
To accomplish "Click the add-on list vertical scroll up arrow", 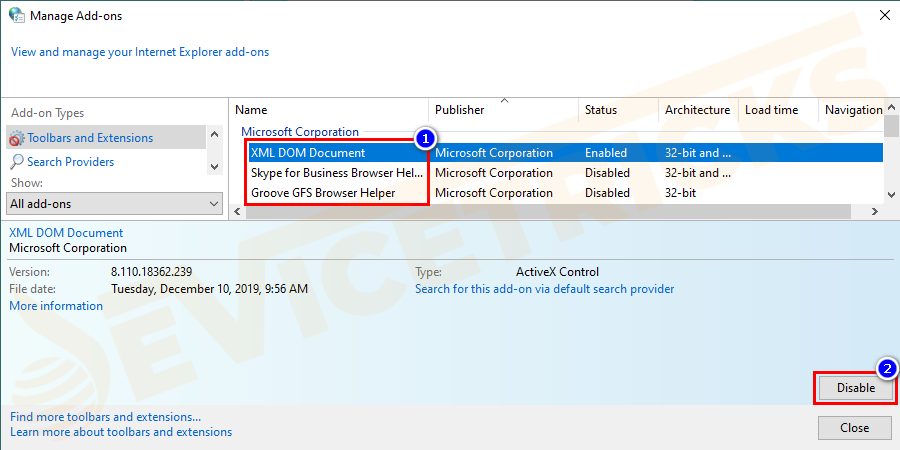I will (891, 107).
